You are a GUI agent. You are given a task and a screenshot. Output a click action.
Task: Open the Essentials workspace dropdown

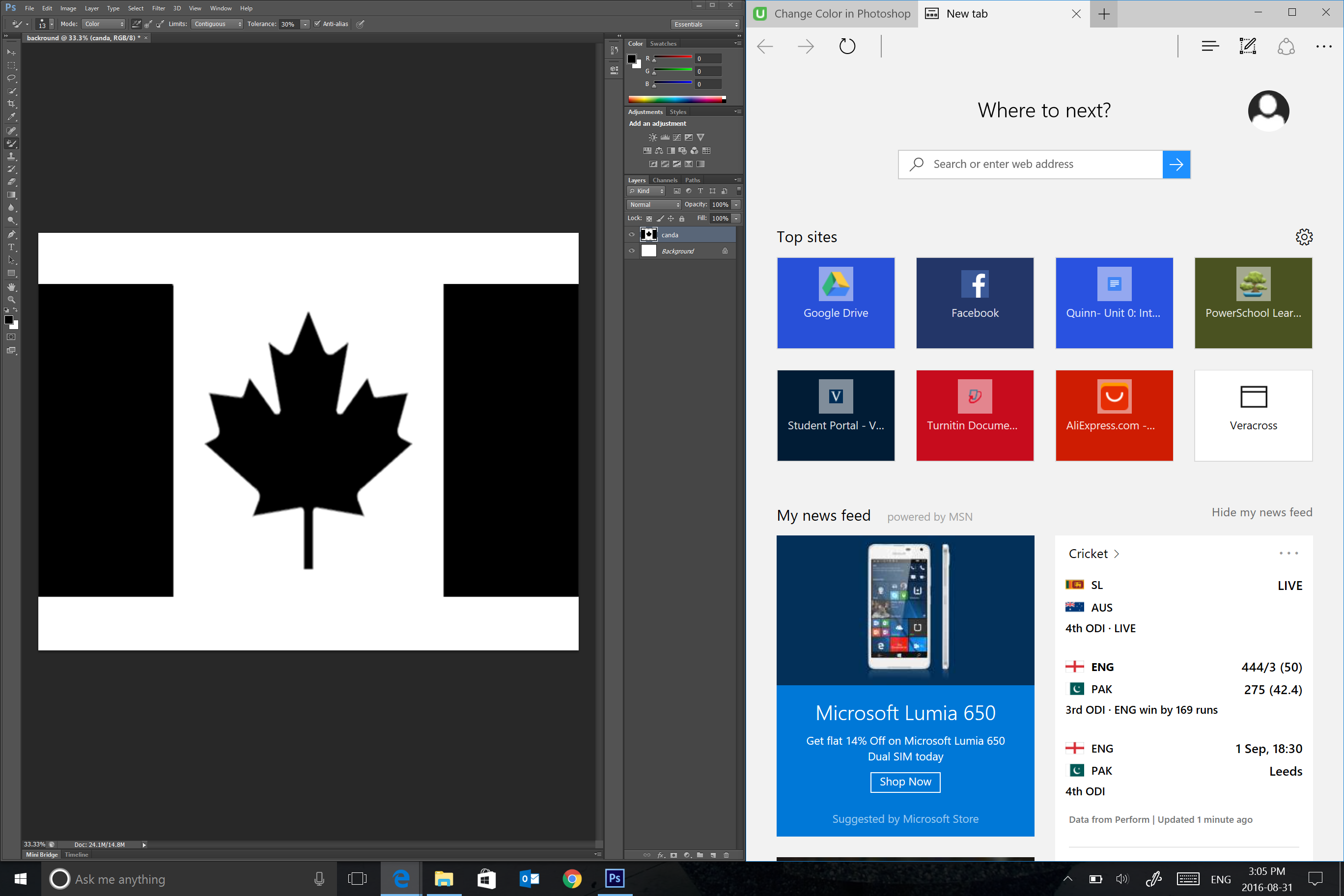pos(705,24)
